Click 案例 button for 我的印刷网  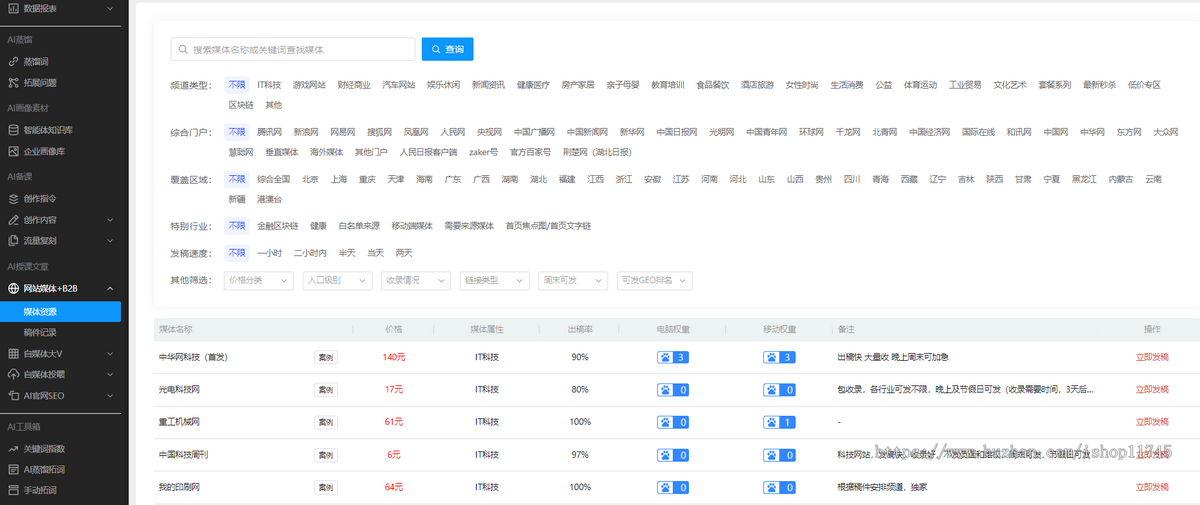[x=325, y=487]
